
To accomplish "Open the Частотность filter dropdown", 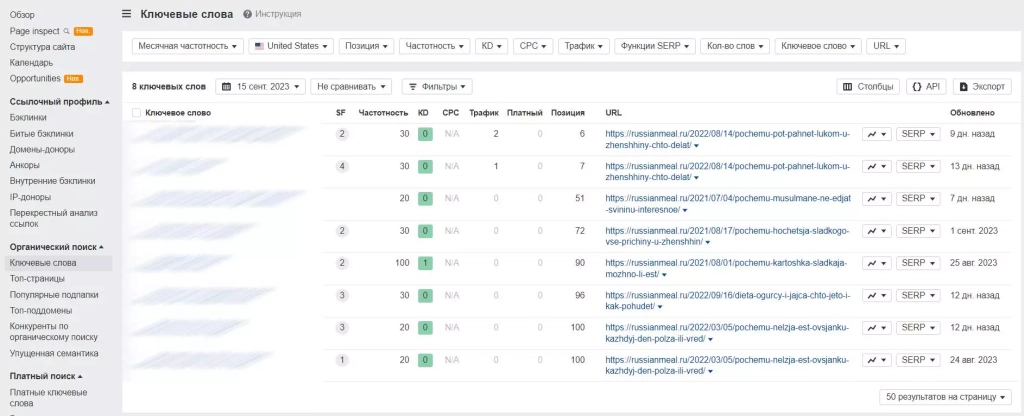I will [434, 46].
